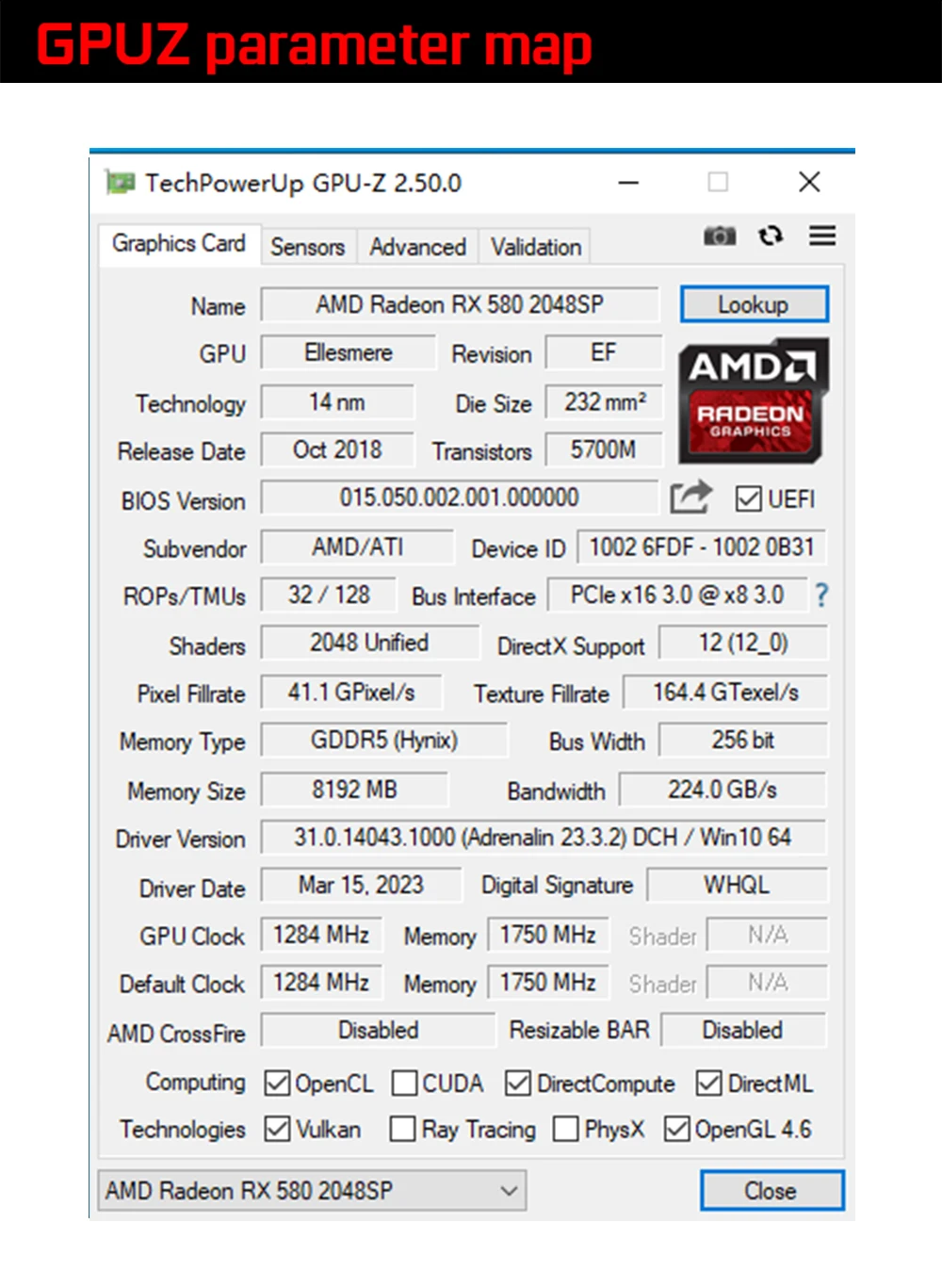The height and width of the screenshot is (1288, 942).
Task: Switch to the Graphics Card tab
Action: coord(179,243)
